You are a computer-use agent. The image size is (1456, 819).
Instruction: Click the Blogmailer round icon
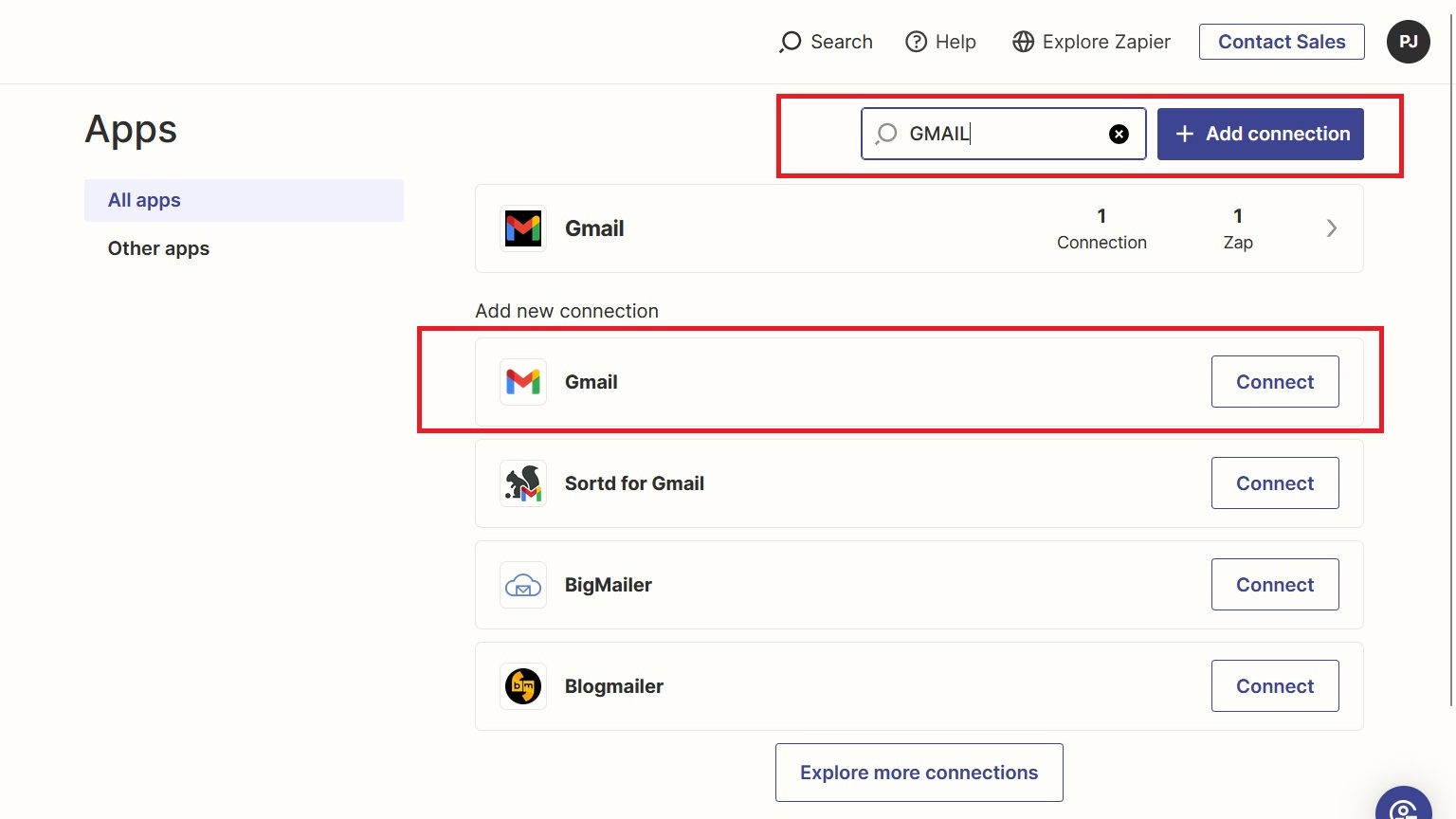coord(523,686)
